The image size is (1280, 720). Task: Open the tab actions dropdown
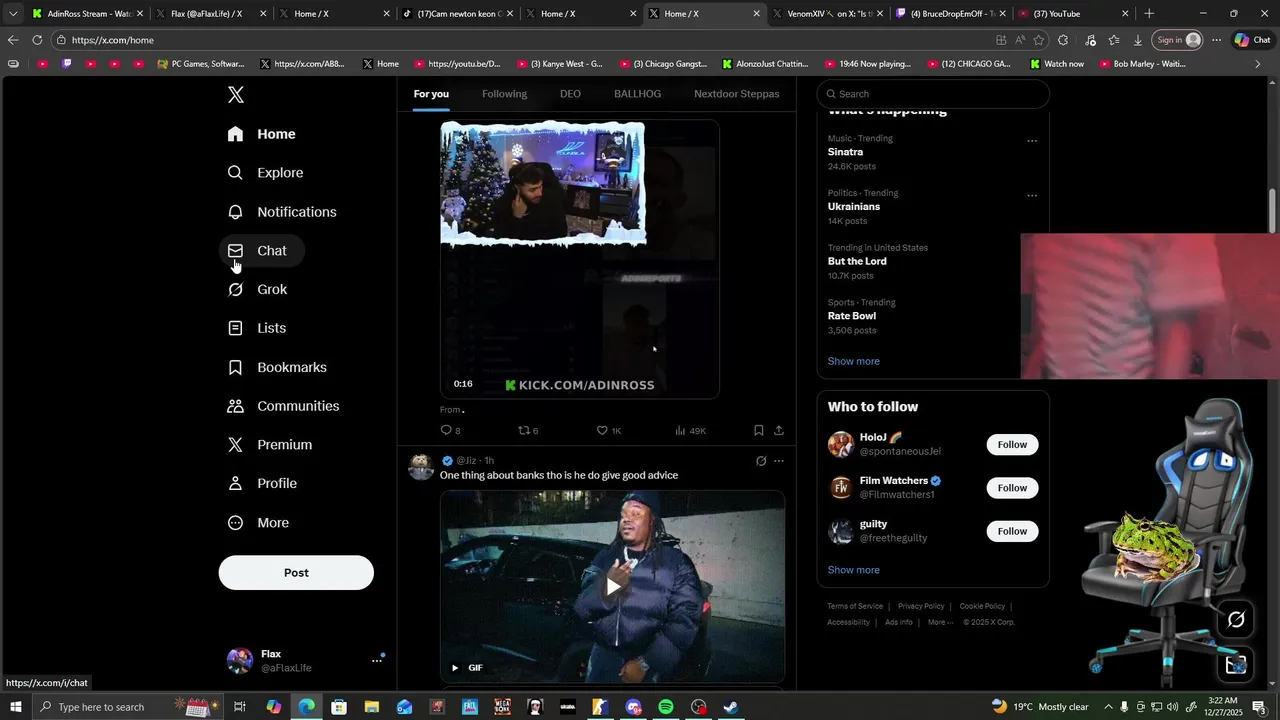coord(12,14)
